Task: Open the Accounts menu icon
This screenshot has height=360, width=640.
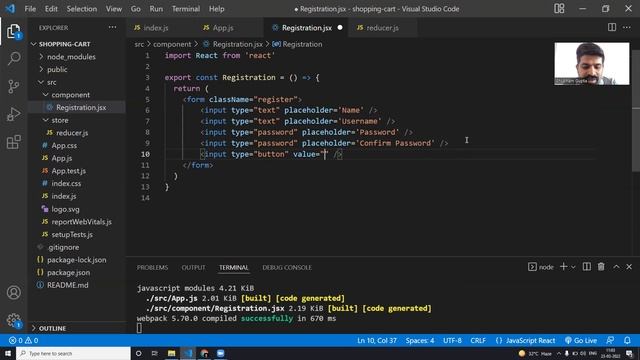Action: 13,293
